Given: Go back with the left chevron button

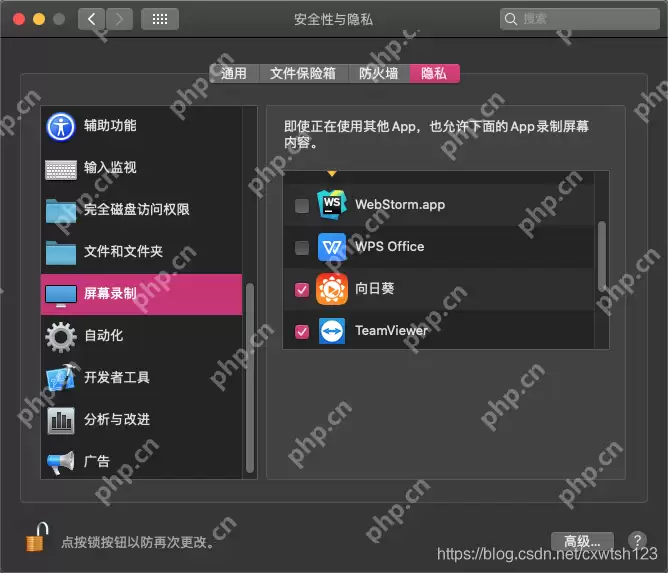Looking at the screenshot, I should (91, 19).
